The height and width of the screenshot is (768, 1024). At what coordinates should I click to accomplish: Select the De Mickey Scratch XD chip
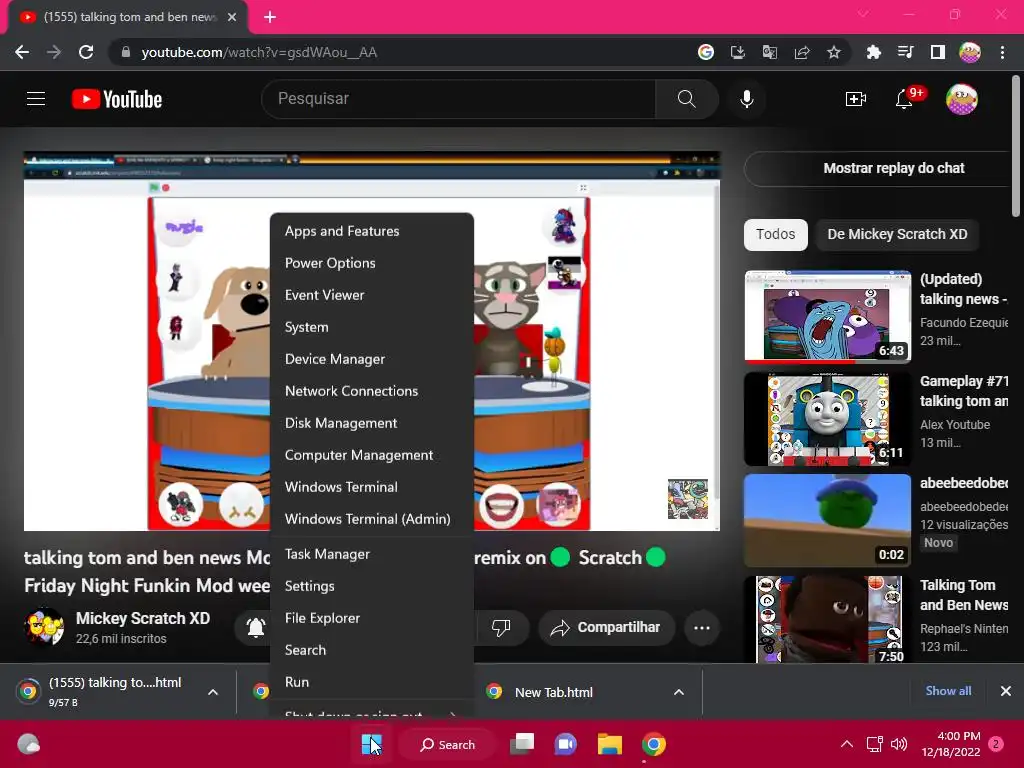[x=897, y=234]
